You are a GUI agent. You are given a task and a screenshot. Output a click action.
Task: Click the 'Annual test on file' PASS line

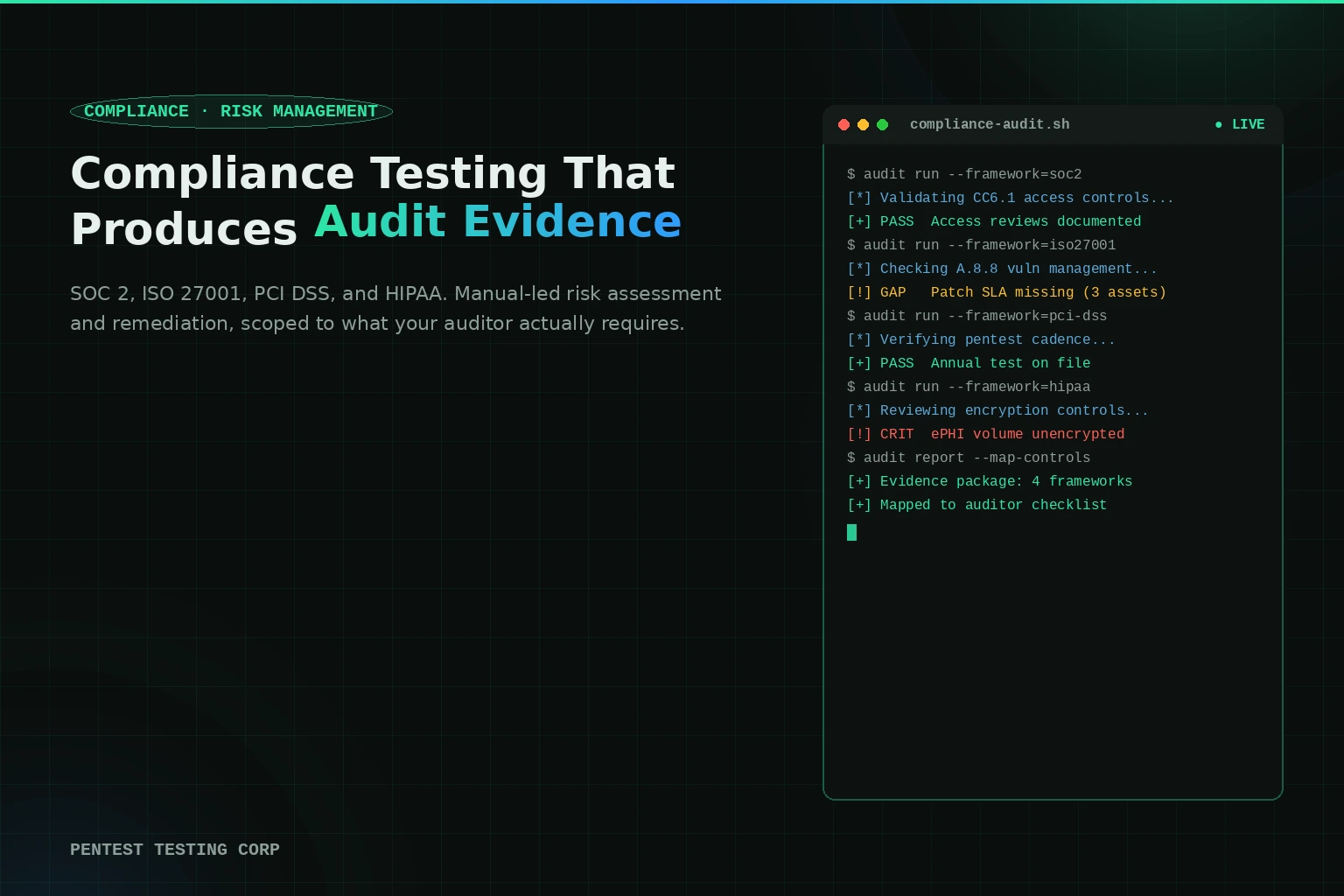(x=969, y=363)
